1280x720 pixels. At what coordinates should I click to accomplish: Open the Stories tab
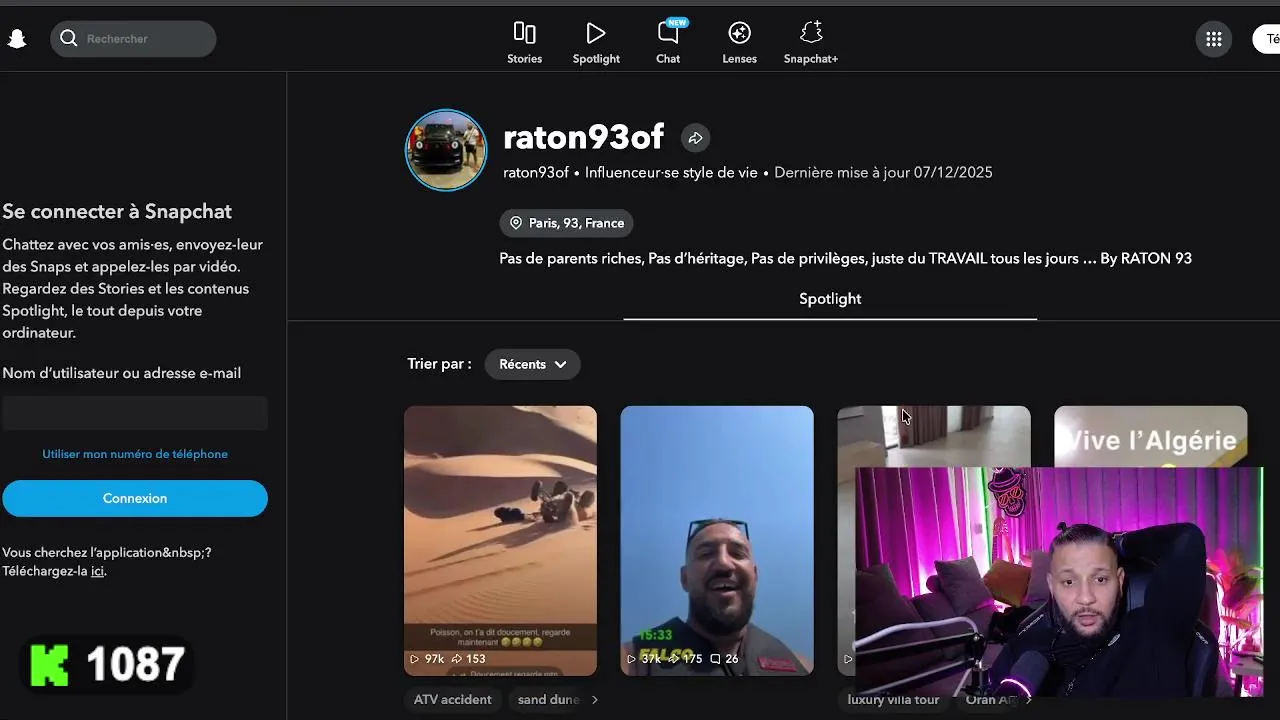point(524,44)
